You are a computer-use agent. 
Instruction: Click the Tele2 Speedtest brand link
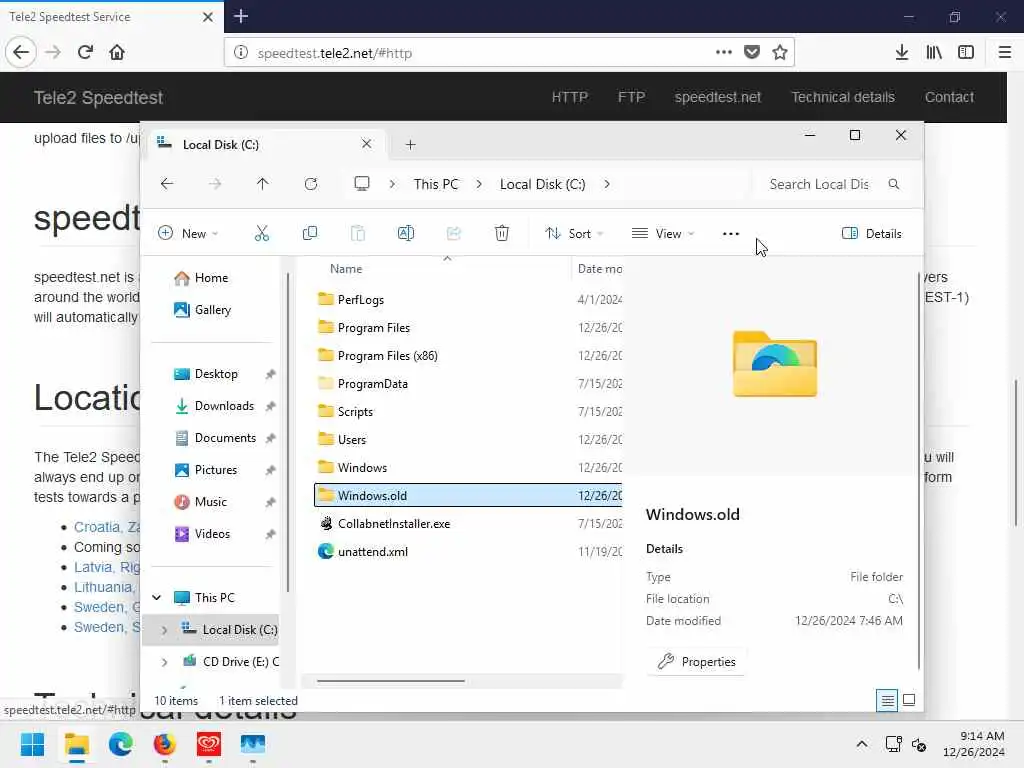click(98, 98)
